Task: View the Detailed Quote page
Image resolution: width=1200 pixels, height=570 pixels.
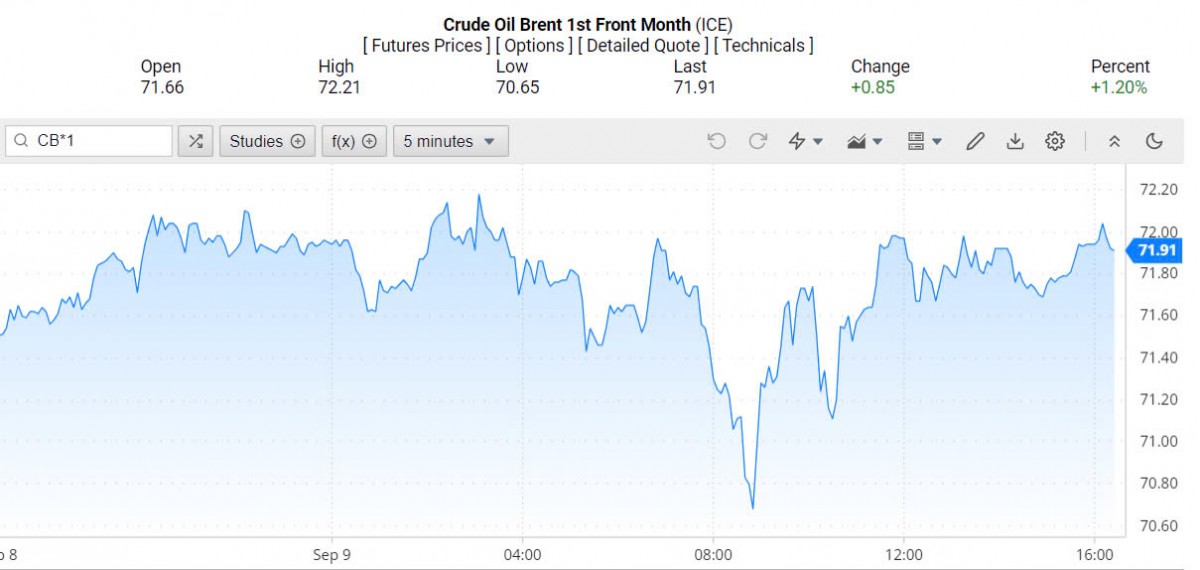Action: (643, 45)
